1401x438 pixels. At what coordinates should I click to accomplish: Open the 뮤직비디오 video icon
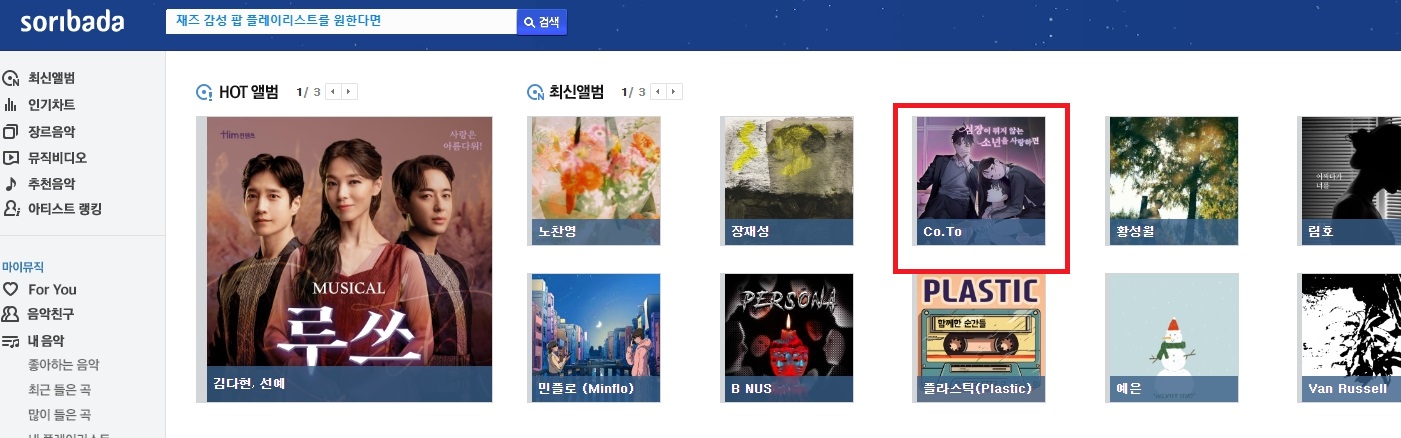(11, 157)
